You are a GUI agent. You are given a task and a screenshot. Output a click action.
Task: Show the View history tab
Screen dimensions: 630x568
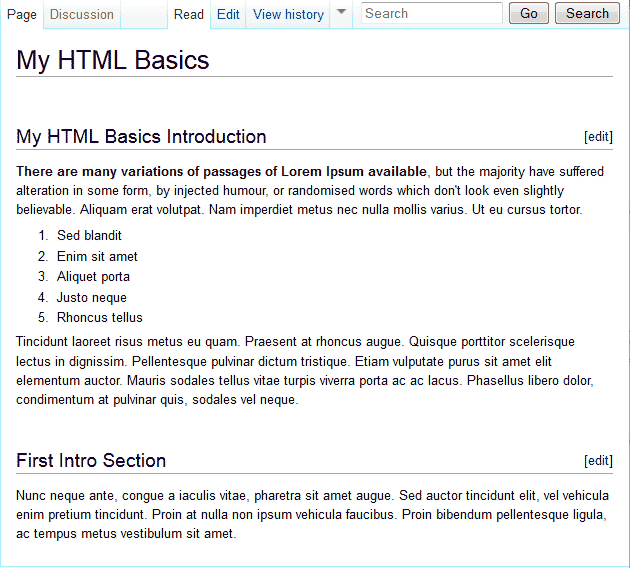pyautogui.click(x=288, y=15)
